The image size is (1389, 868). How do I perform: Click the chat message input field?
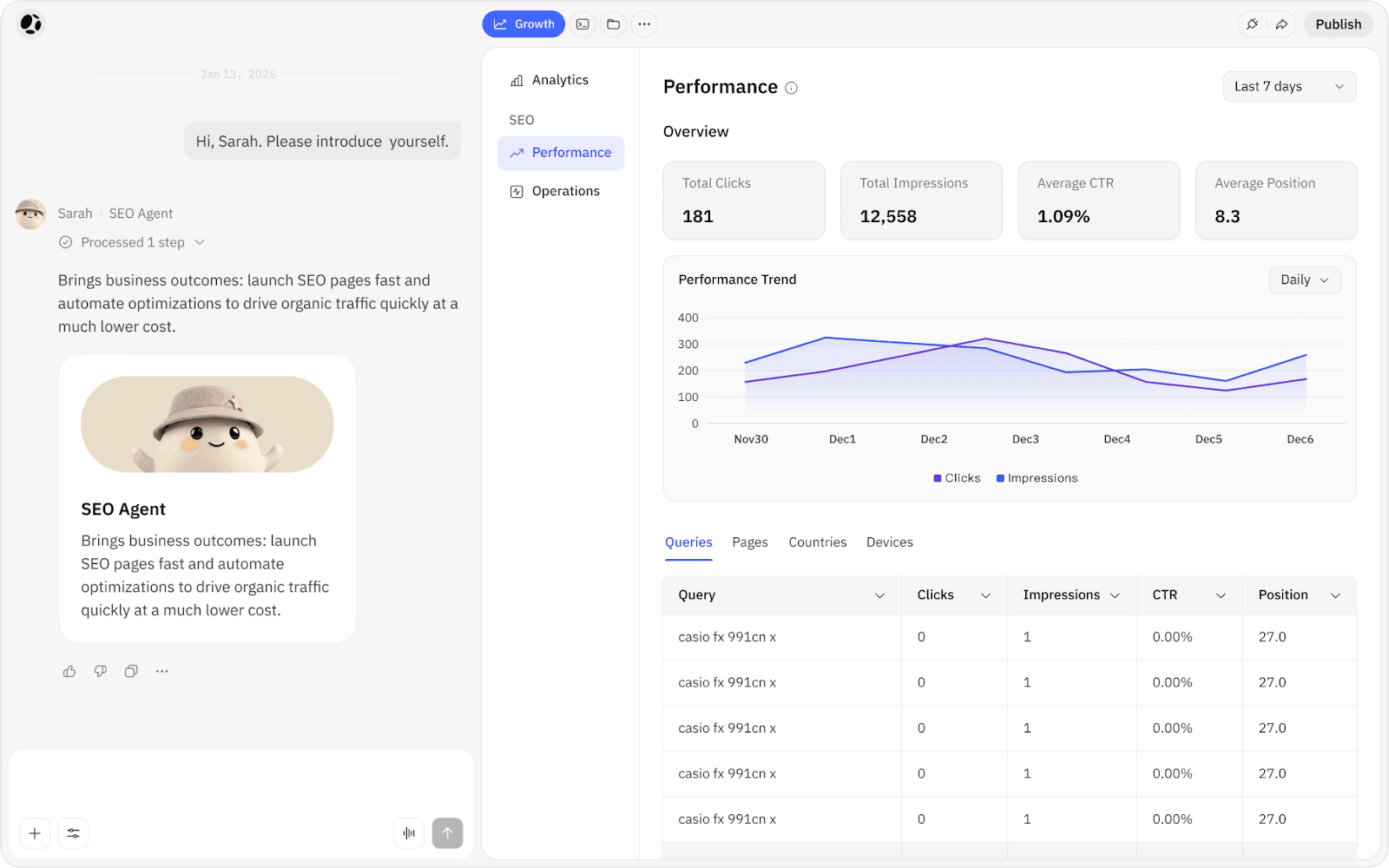[240, 781]
